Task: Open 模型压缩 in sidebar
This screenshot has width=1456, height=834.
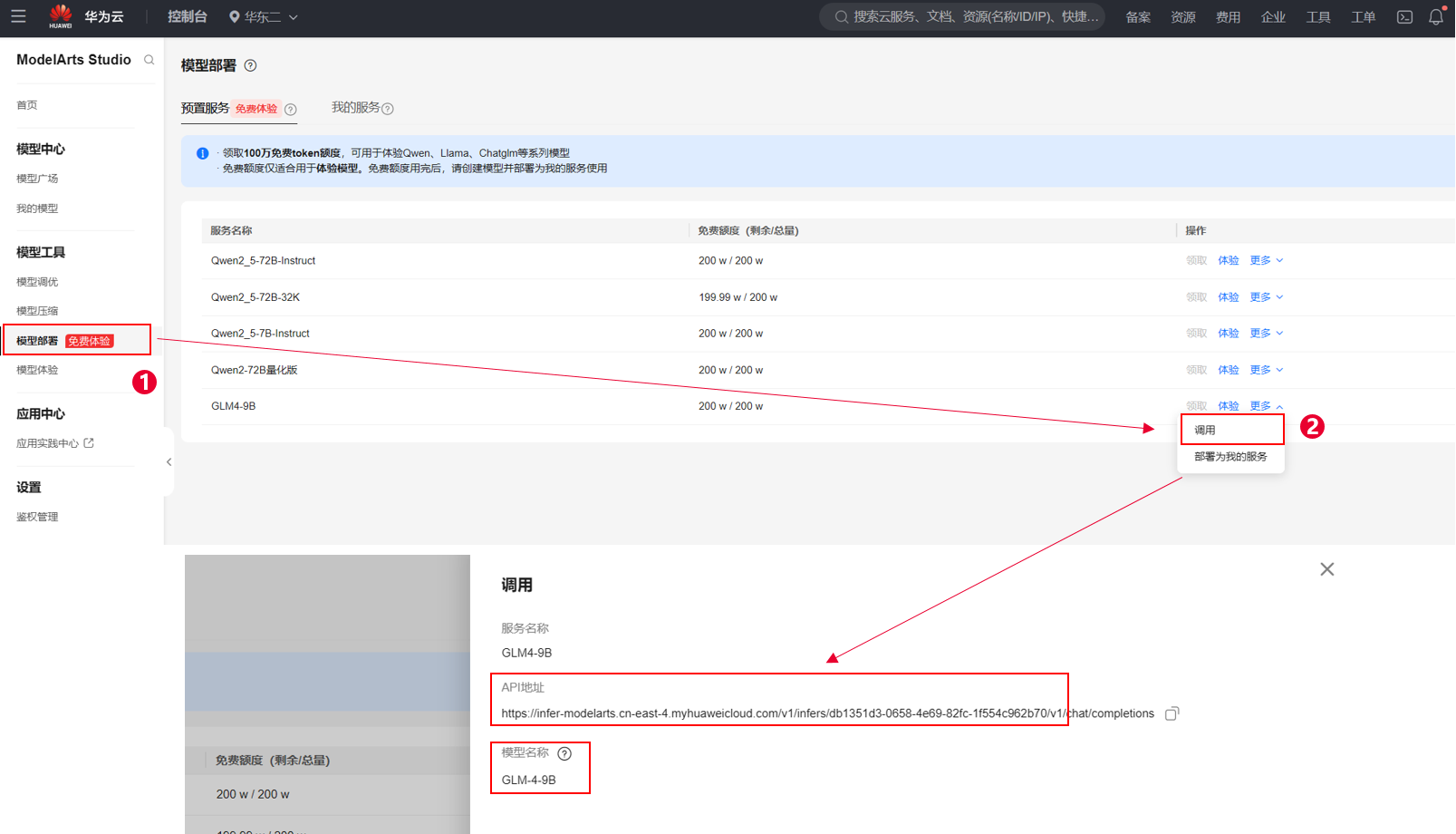Action: coord(37,311)
